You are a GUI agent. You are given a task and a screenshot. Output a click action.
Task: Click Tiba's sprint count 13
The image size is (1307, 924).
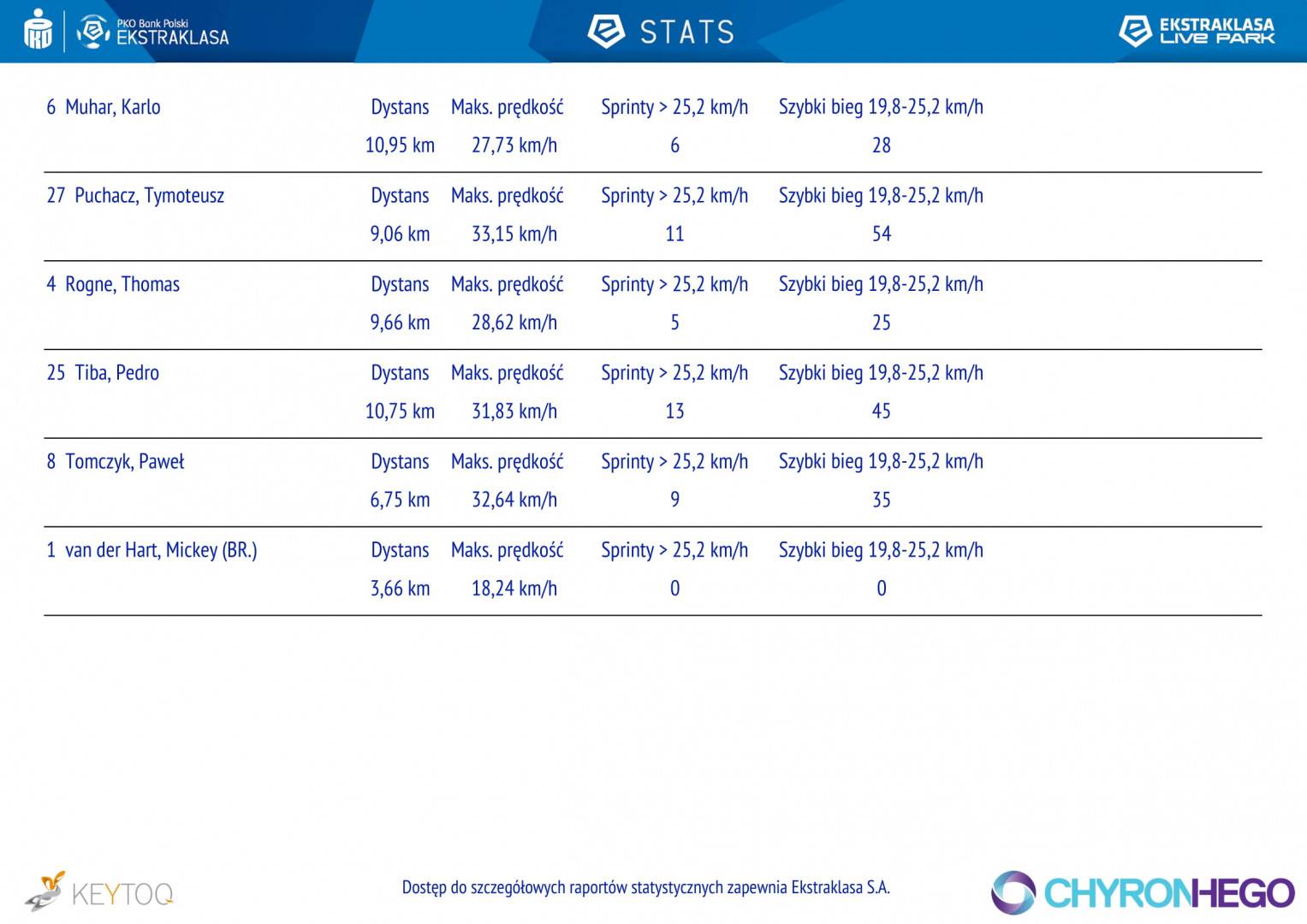(674, 412)
